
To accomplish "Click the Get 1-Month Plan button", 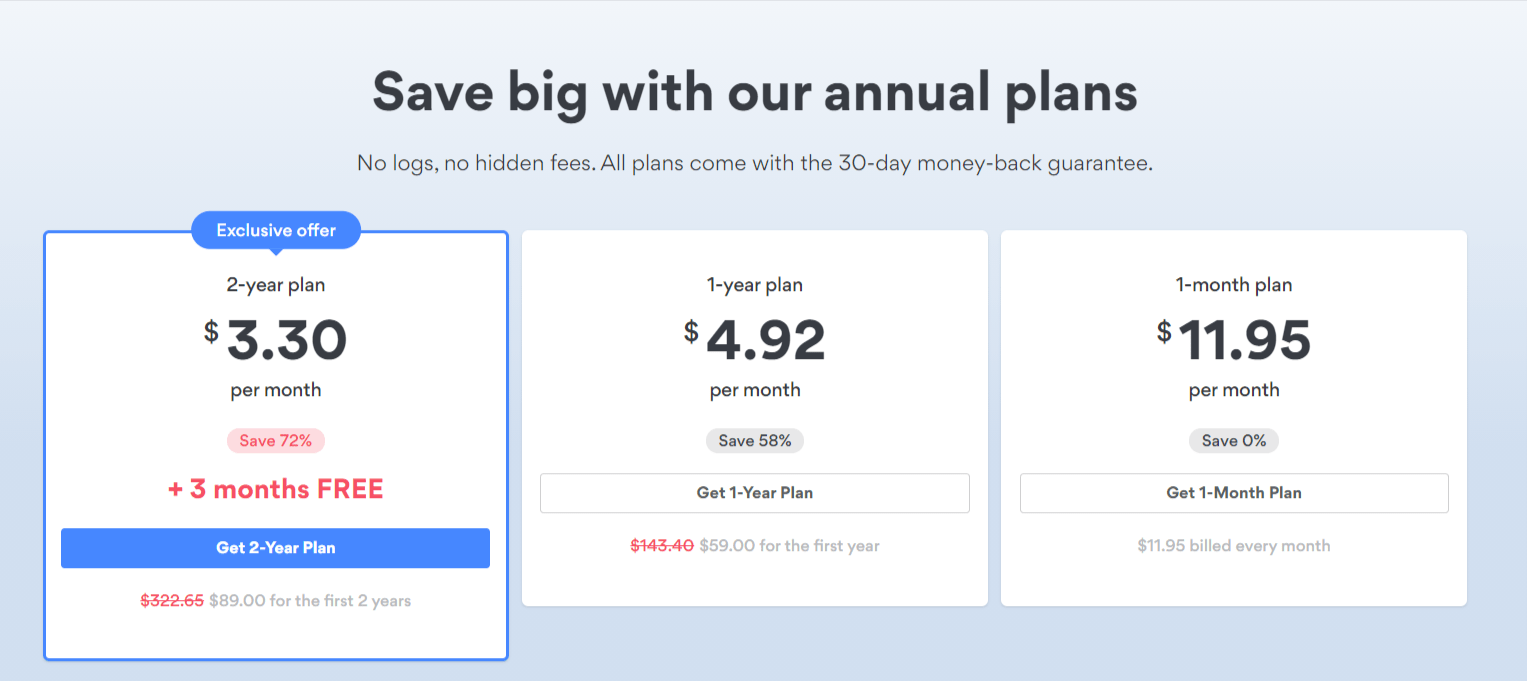I will 1234,493.
